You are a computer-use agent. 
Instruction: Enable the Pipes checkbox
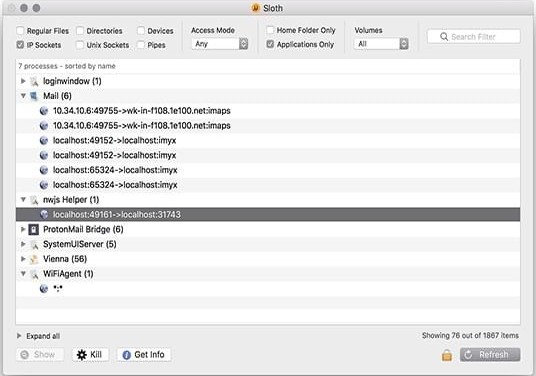(141, 45)
